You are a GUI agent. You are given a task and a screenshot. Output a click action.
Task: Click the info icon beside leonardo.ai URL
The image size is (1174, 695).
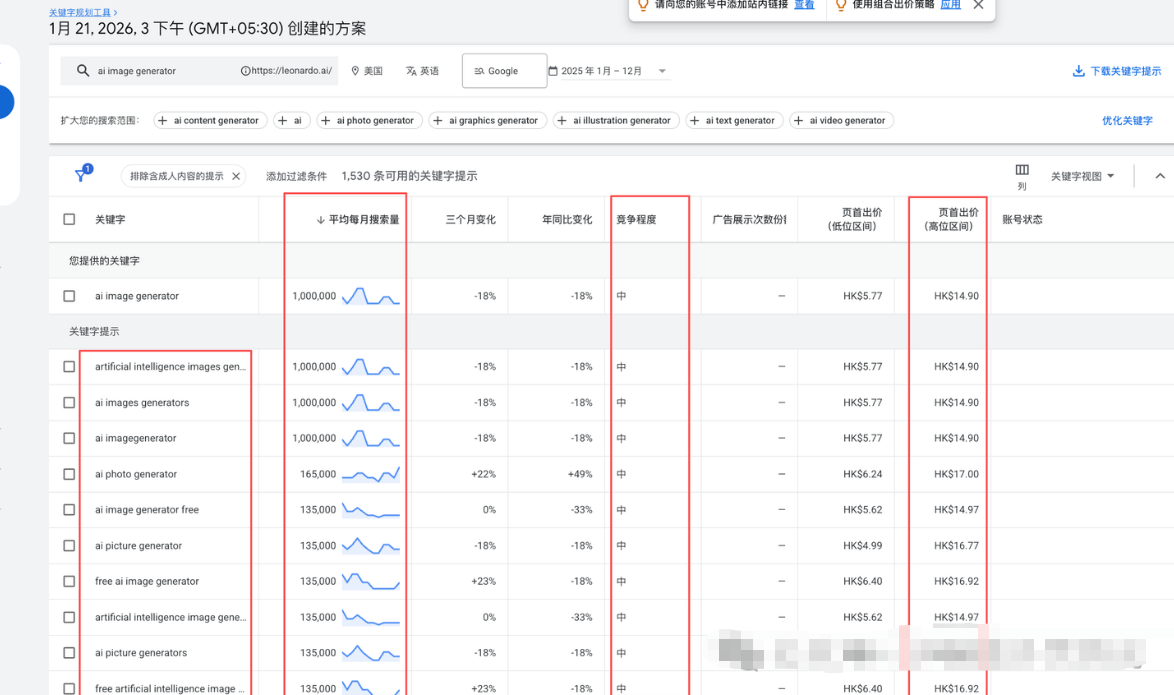(x=245, y=71)
